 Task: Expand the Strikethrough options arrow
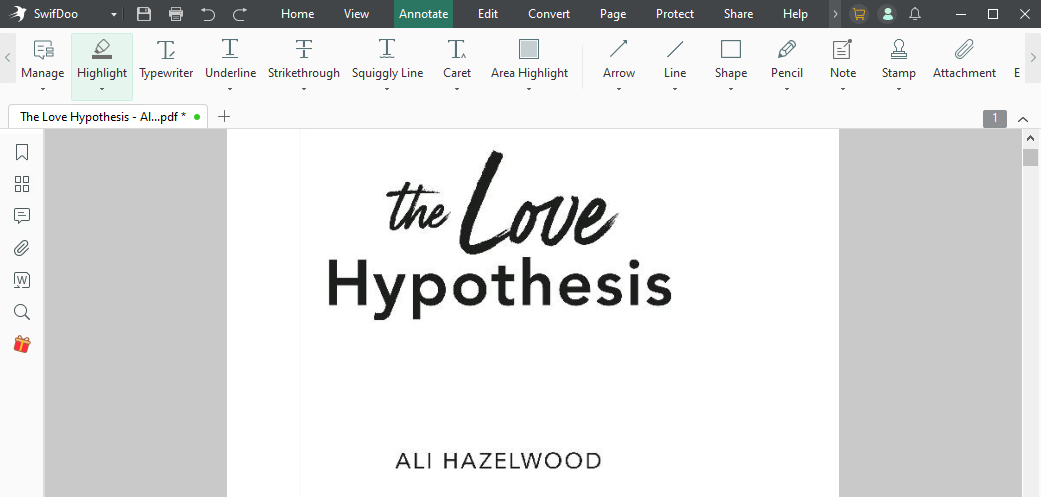click(303, 89)
